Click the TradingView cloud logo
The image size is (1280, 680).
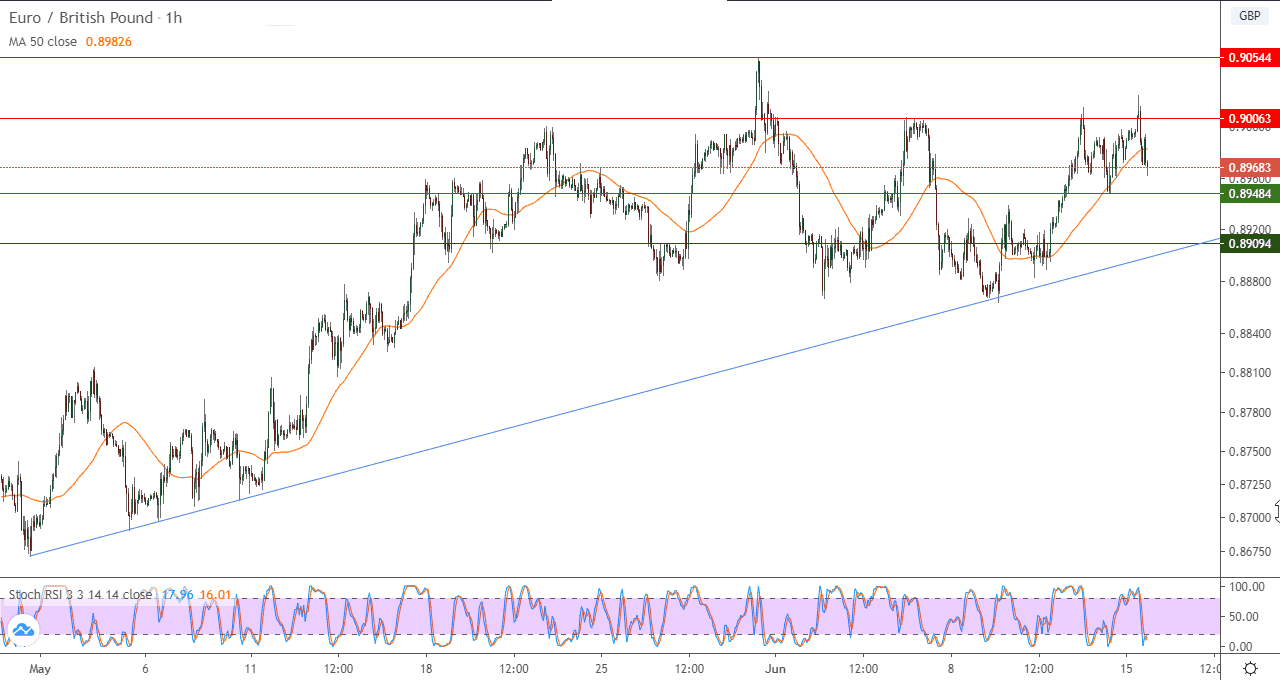(23, 631)
